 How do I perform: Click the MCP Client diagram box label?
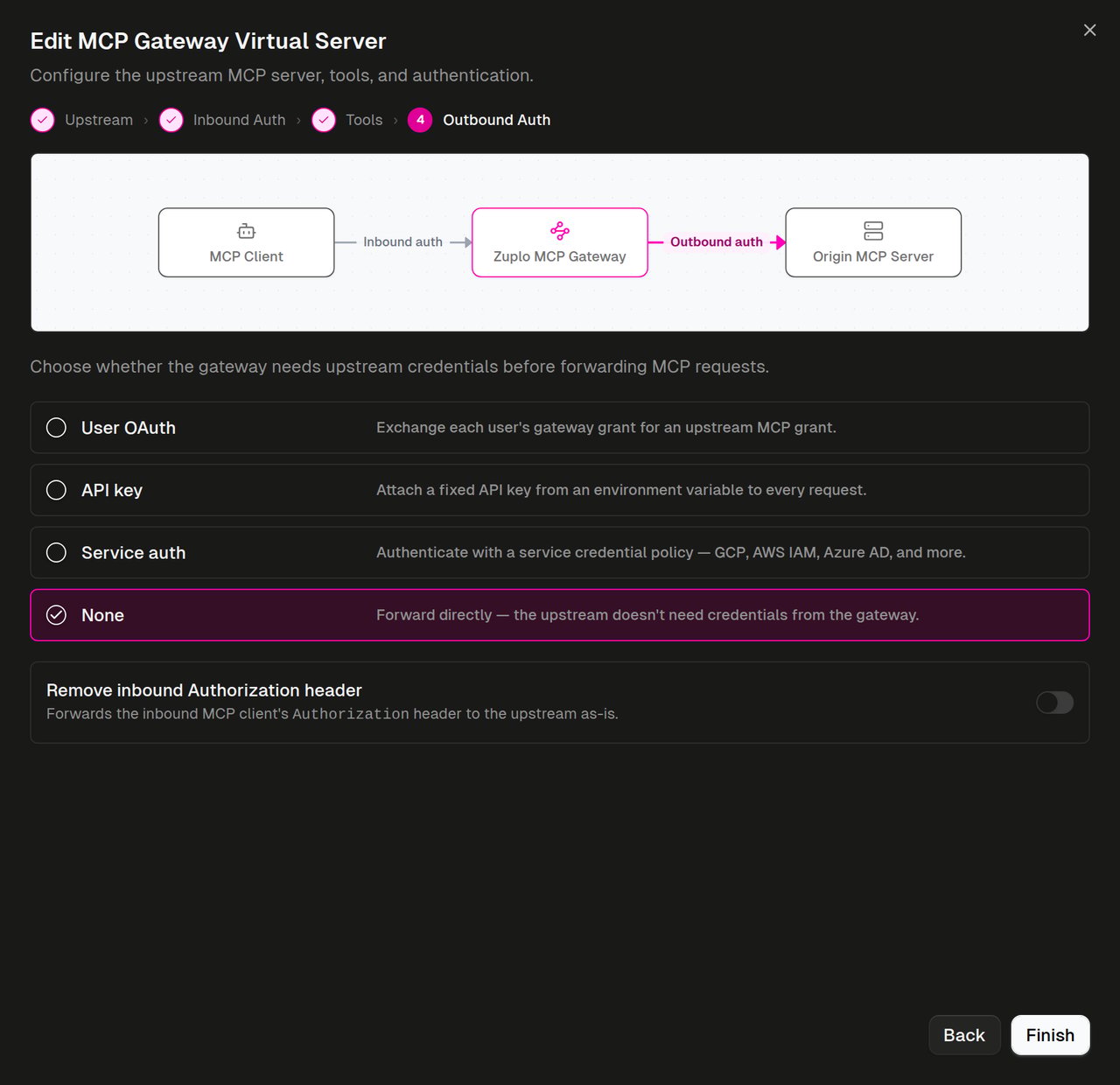247,256
